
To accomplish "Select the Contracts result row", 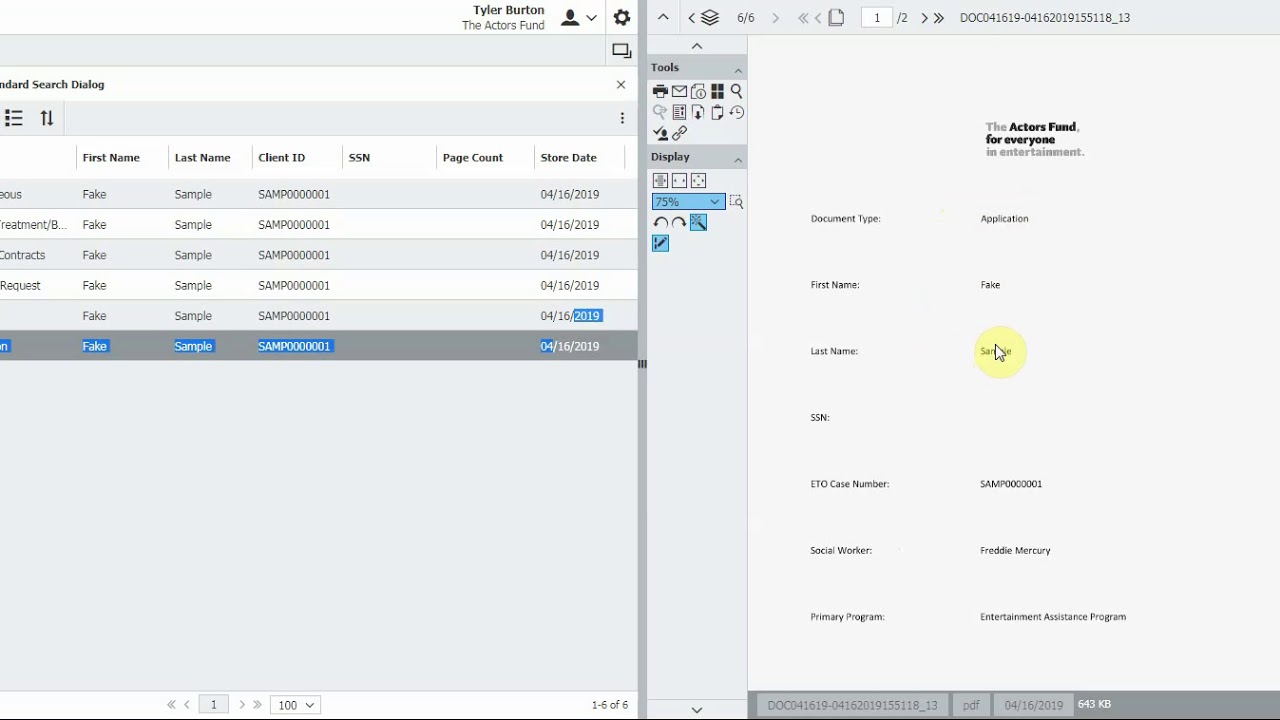I will coord(318,255).
